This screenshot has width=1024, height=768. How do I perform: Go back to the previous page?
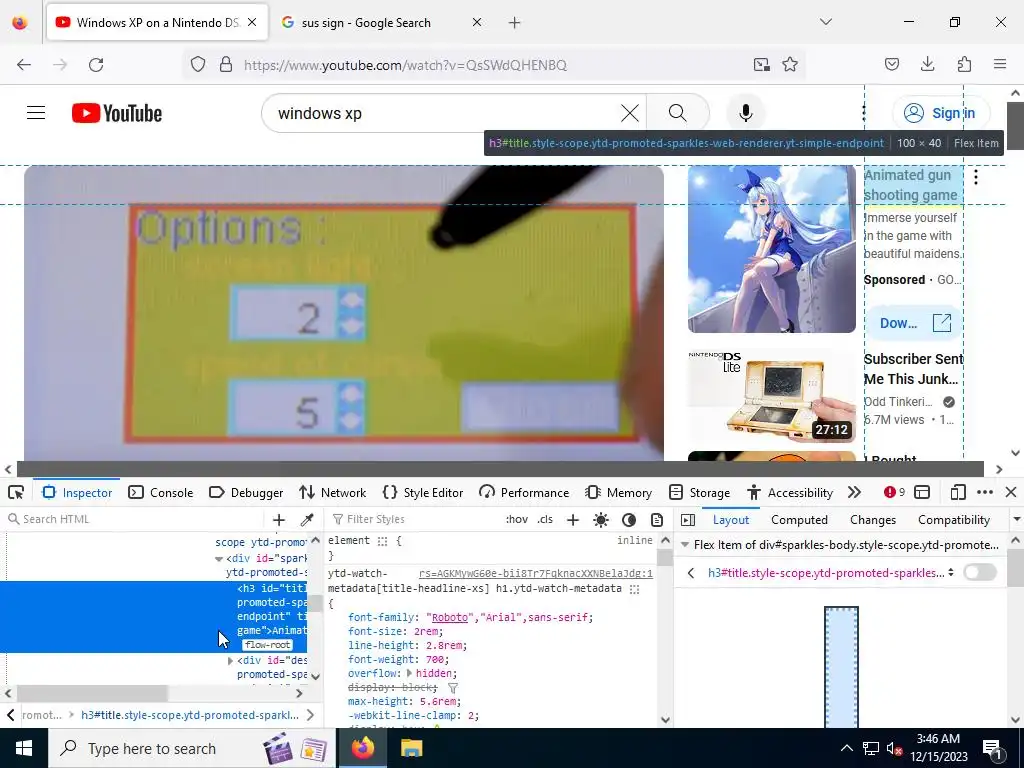point(24,65)
